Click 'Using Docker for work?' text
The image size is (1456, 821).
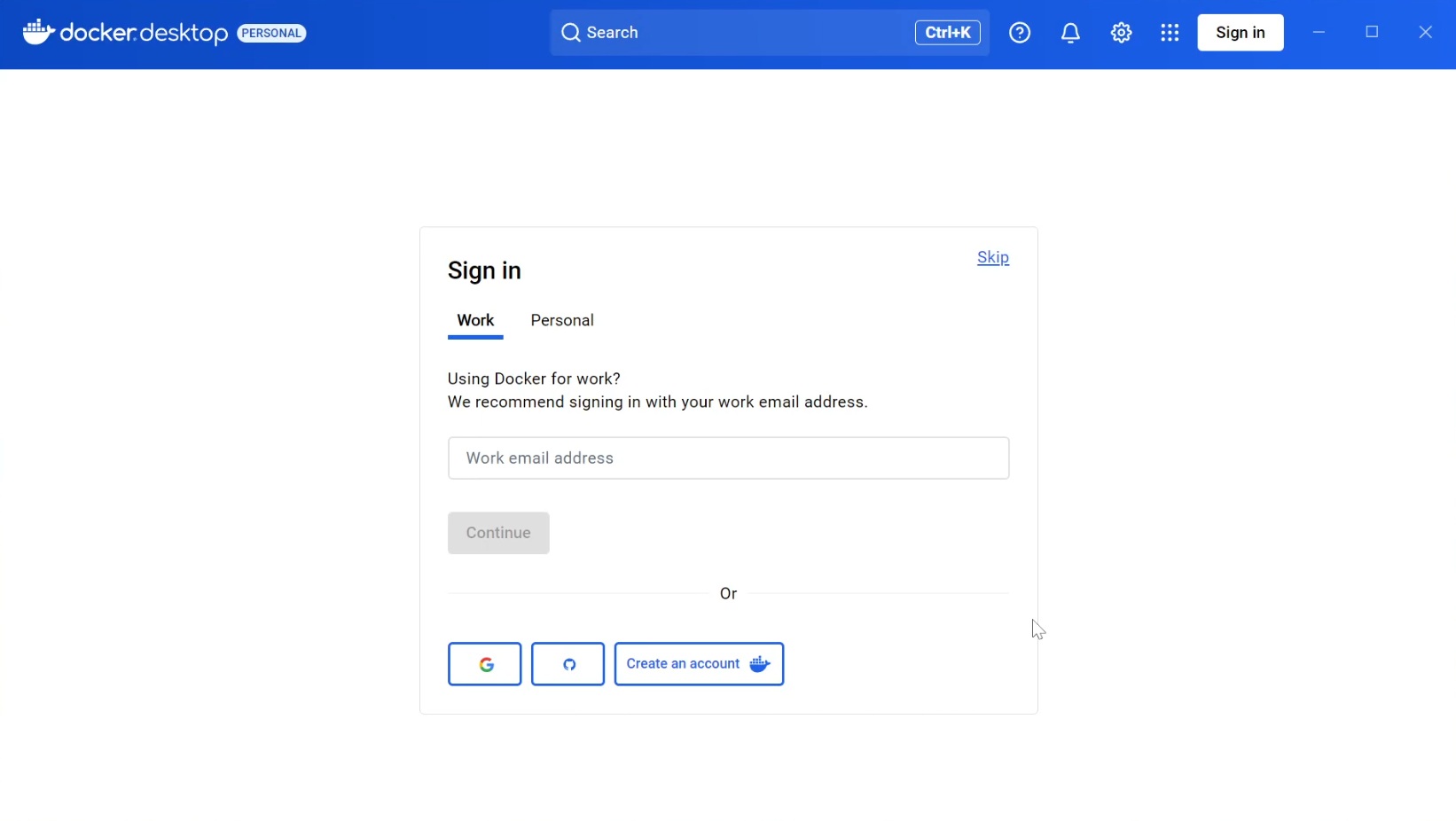534,379
